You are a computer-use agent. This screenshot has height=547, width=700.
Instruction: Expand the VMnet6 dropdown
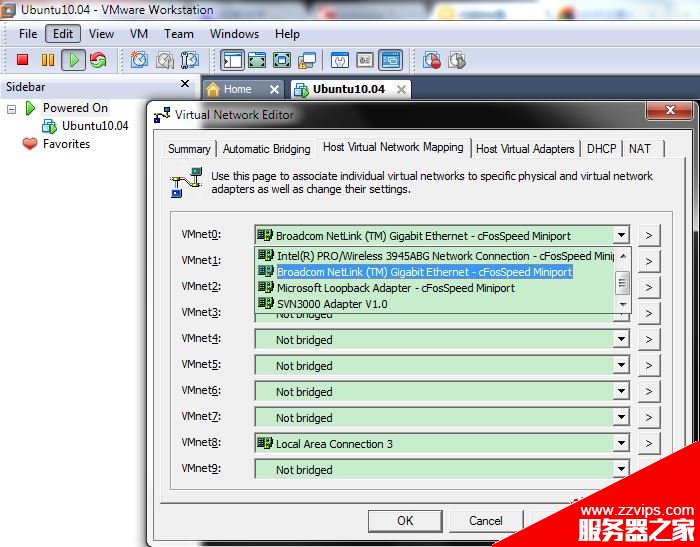click(x=621, y=392)
